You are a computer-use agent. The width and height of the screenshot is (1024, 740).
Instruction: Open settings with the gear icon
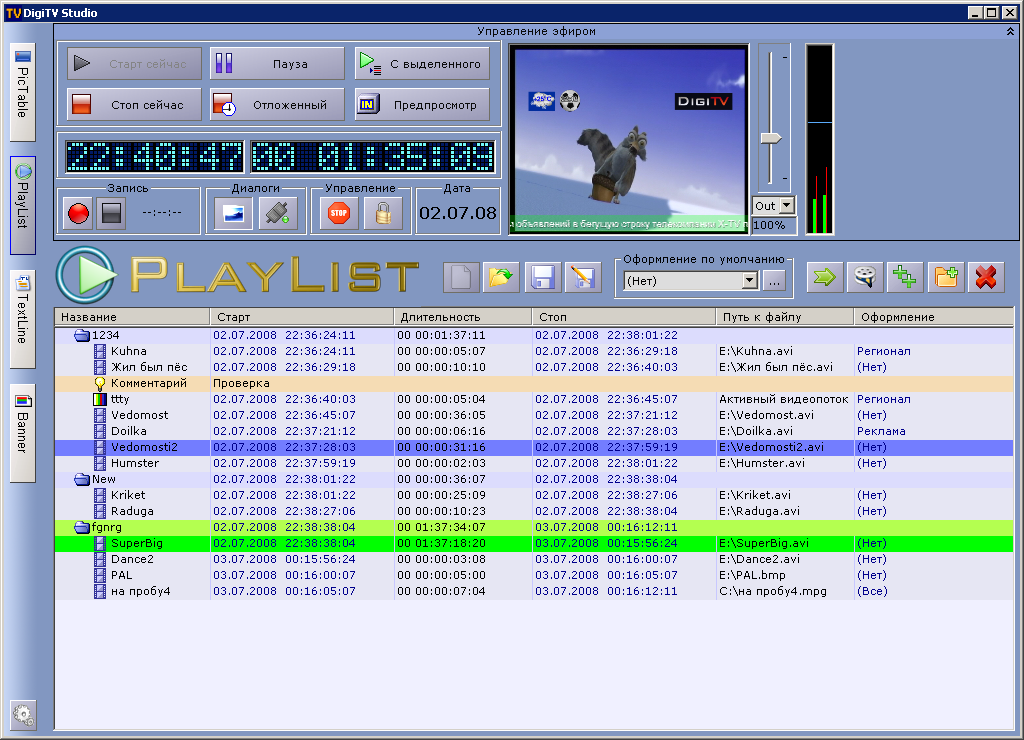click(x=24, y=715)
